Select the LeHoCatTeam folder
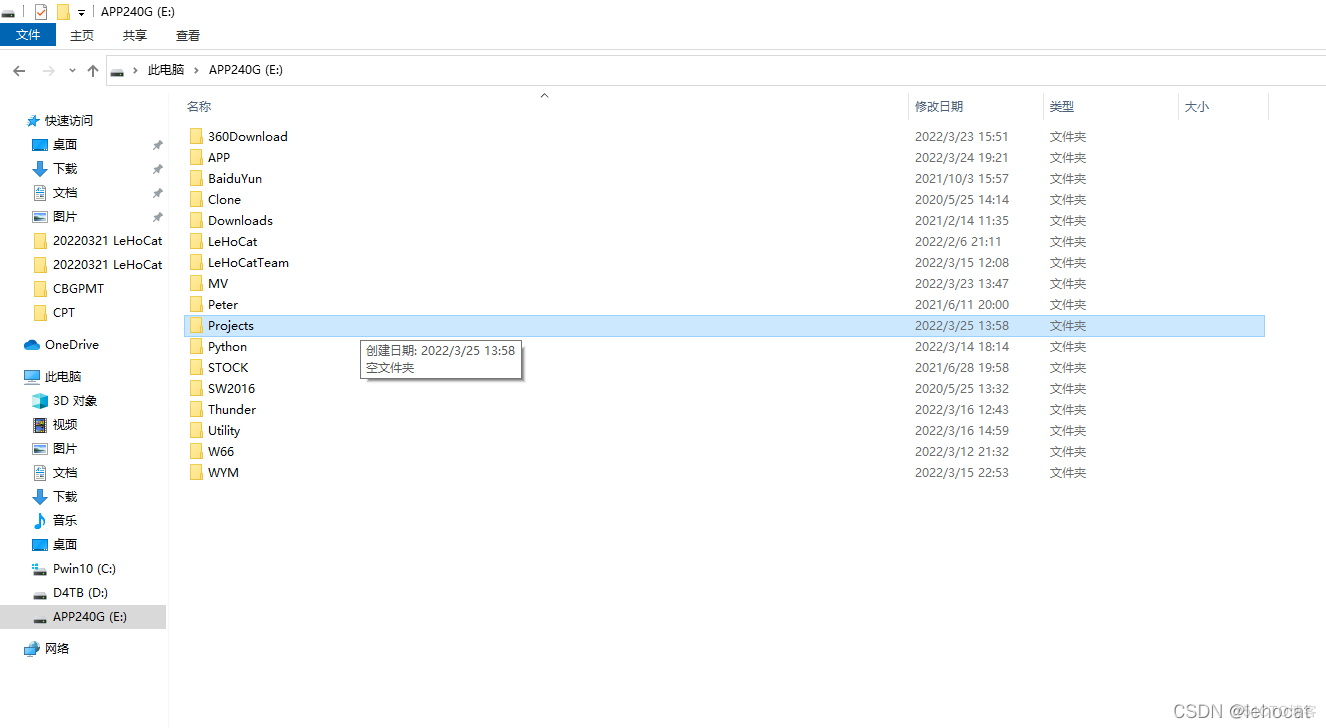Screen dimensions: 1326x728 pos(248,262)
